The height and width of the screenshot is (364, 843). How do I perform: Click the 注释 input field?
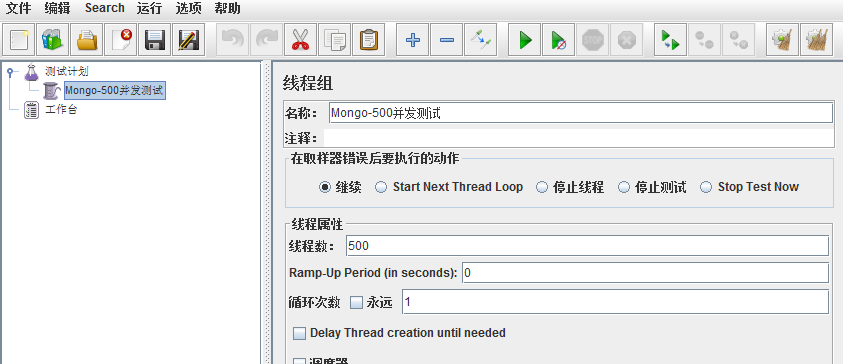click(x=579, y=138)
